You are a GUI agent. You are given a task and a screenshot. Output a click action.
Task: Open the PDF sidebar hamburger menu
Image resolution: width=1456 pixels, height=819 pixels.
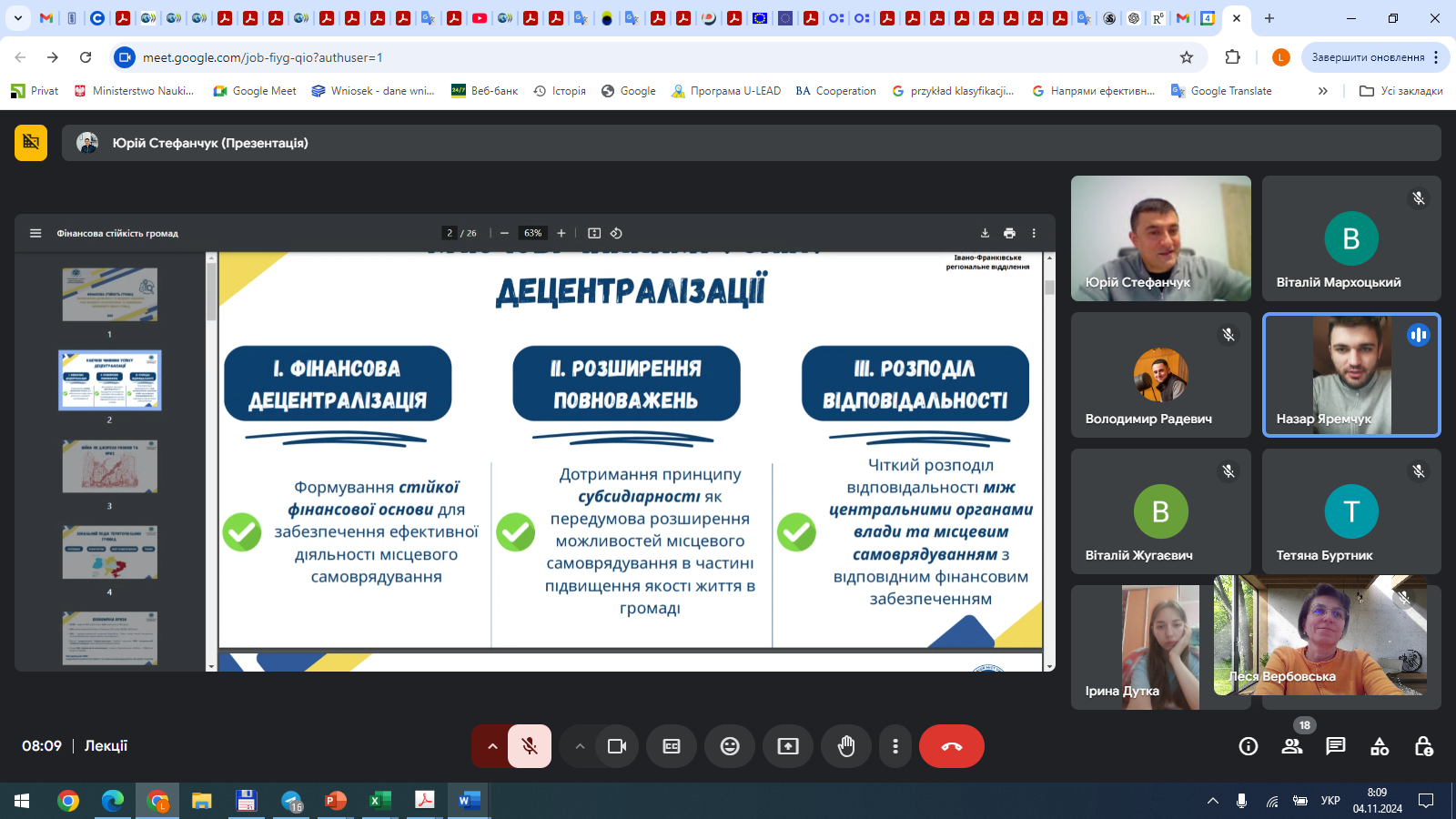(35, 233)
